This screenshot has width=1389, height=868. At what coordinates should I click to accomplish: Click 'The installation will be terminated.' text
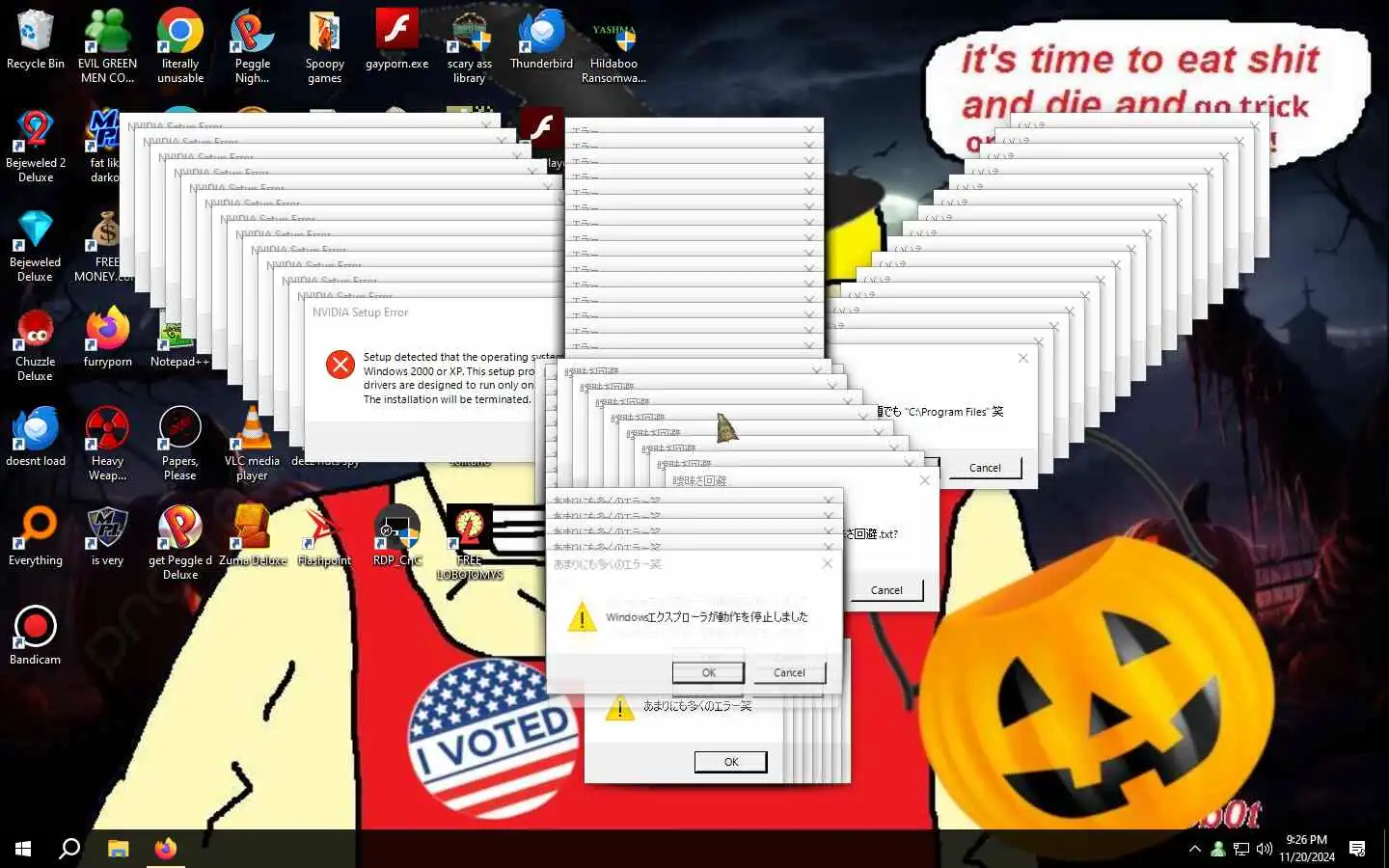coord(447,399)
